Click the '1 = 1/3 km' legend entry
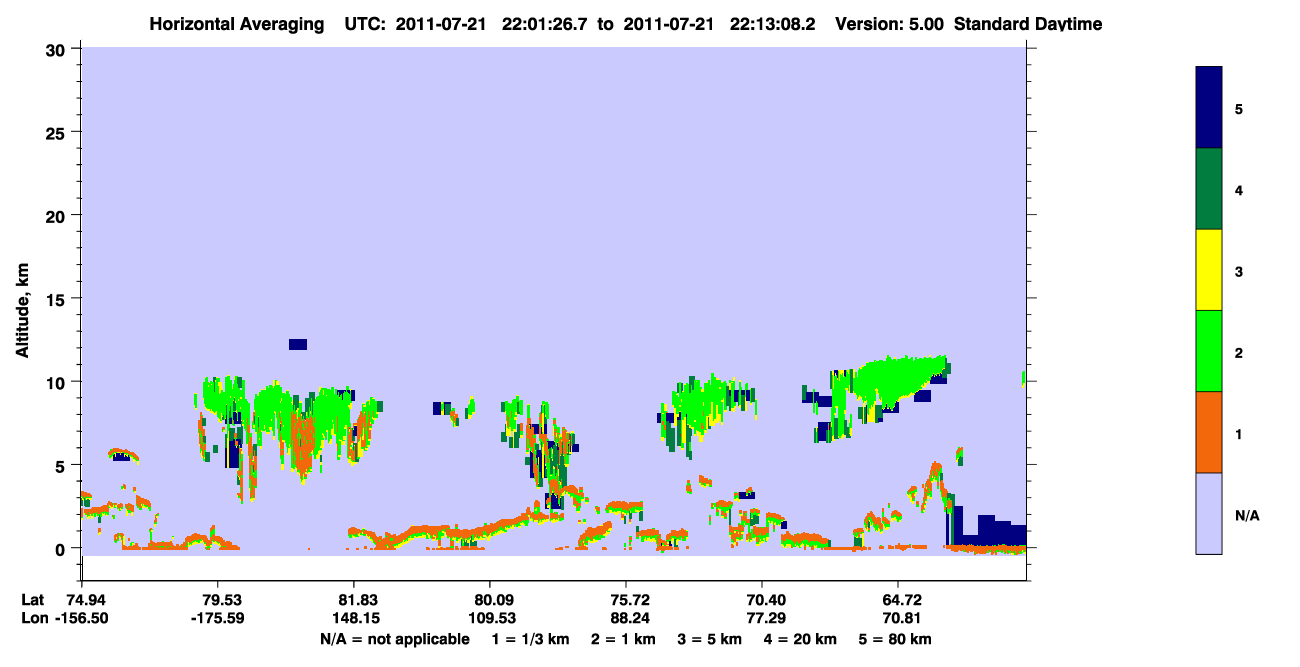 531,639
